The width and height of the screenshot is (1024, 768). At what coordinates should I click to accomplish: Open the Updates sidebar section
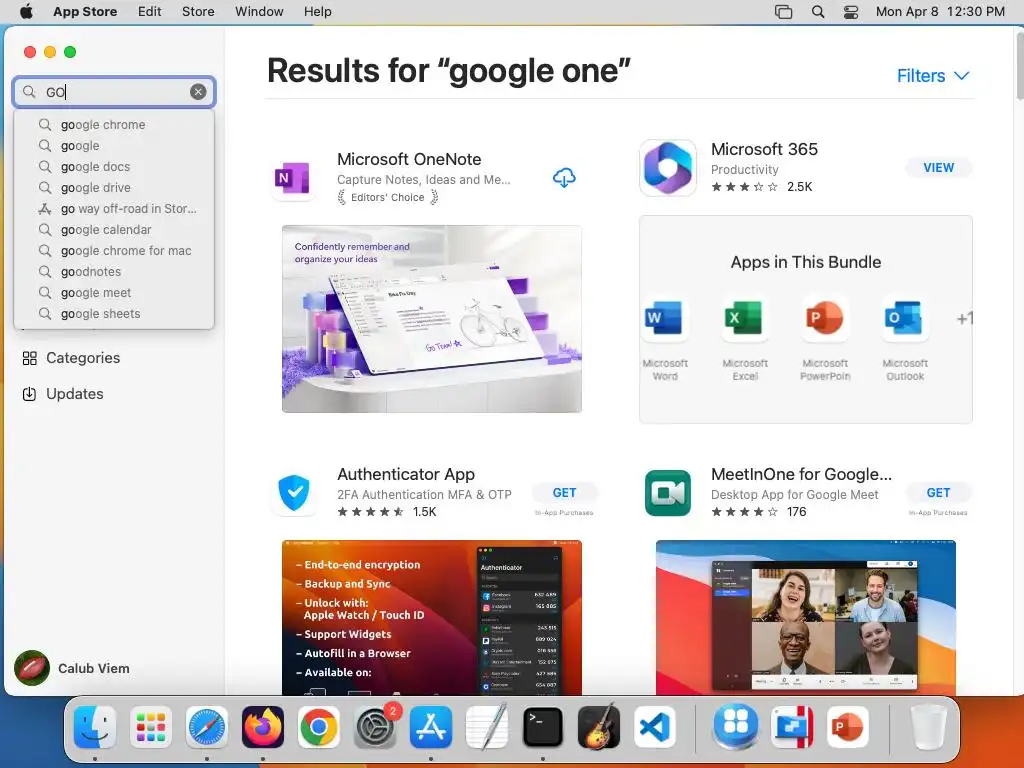(63, 394)
